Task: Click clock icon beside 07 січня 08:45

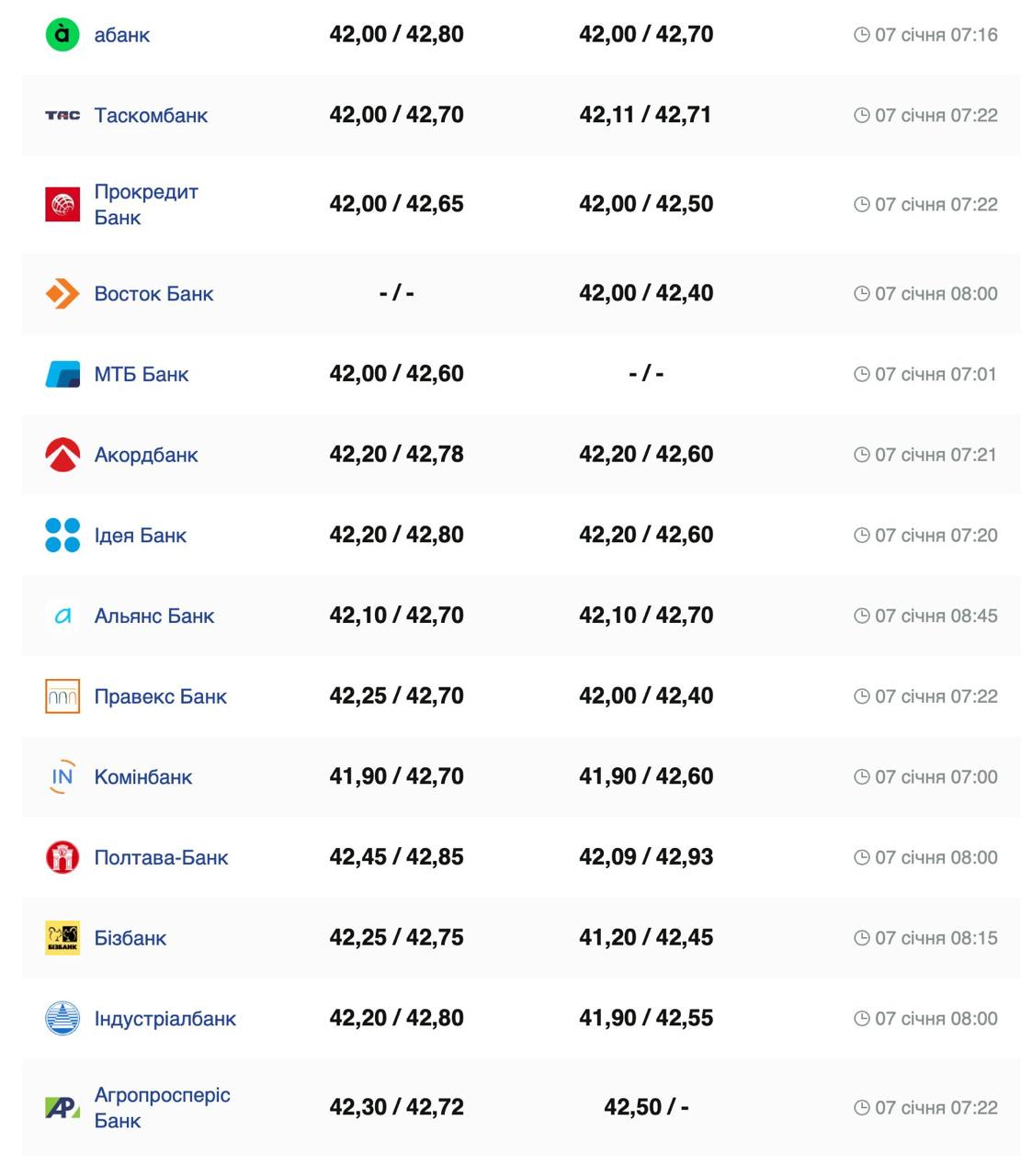Action: [861, 616]
